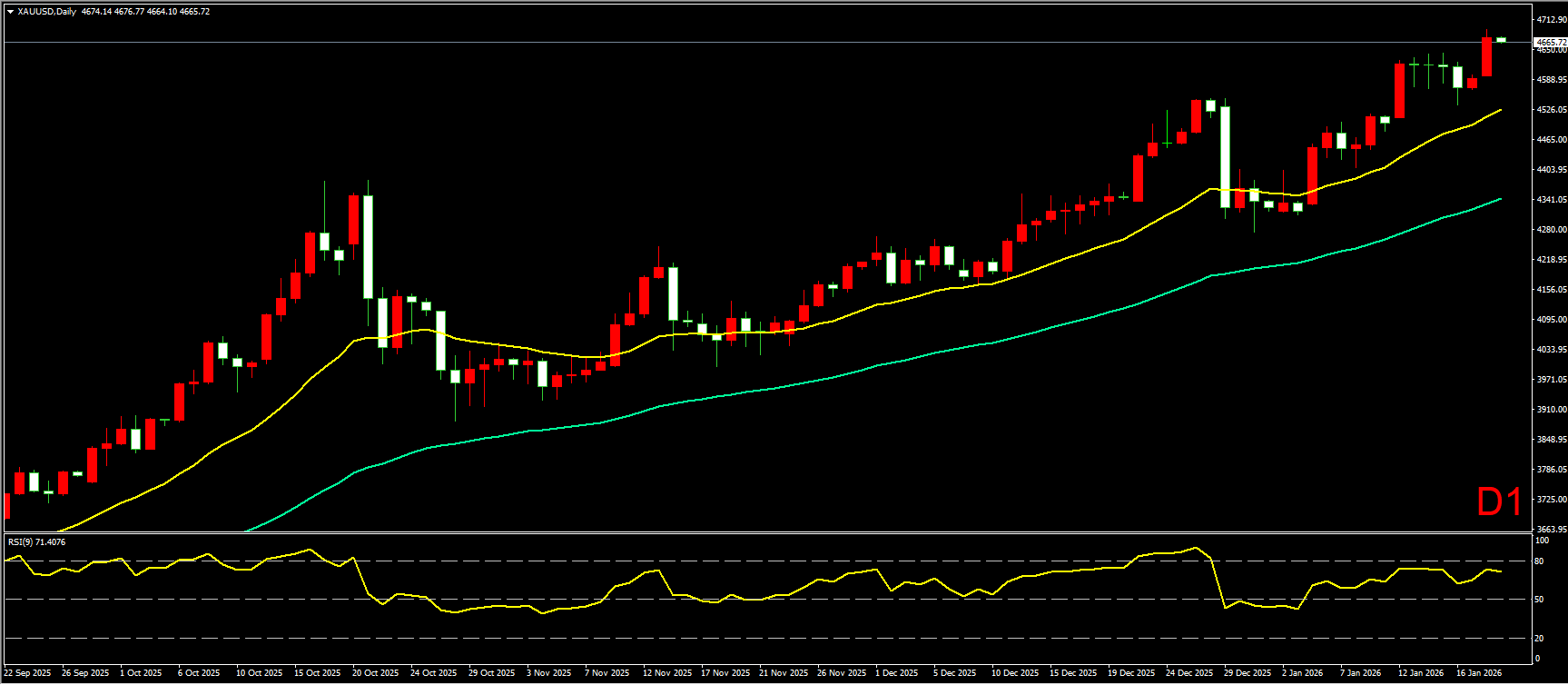Click the 16 Jan 2026 date label
Viewport: 1568px width, 685px height.
[1479, 673]
